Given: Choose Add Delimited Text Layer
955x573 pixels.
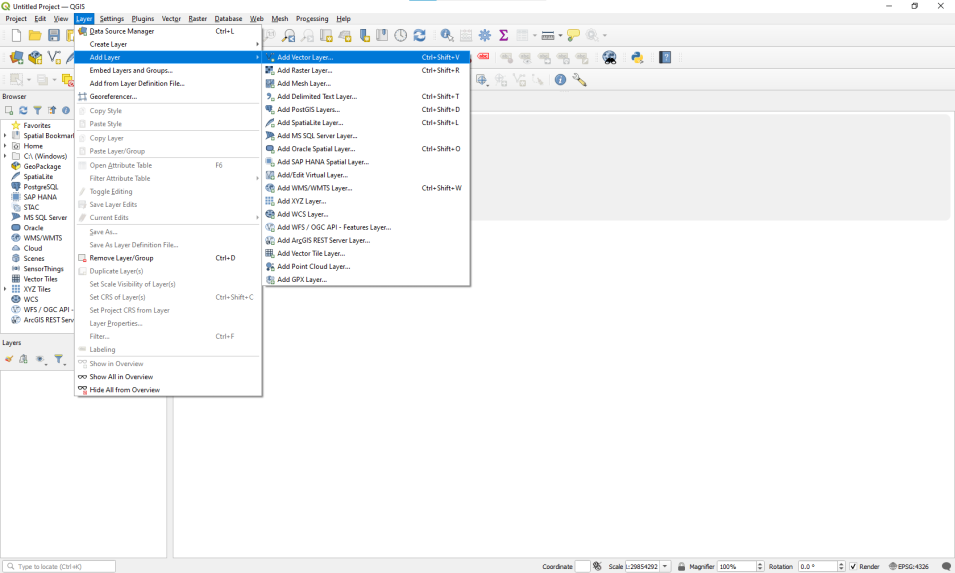Looking at the screenshot, I should click(366, 96).
